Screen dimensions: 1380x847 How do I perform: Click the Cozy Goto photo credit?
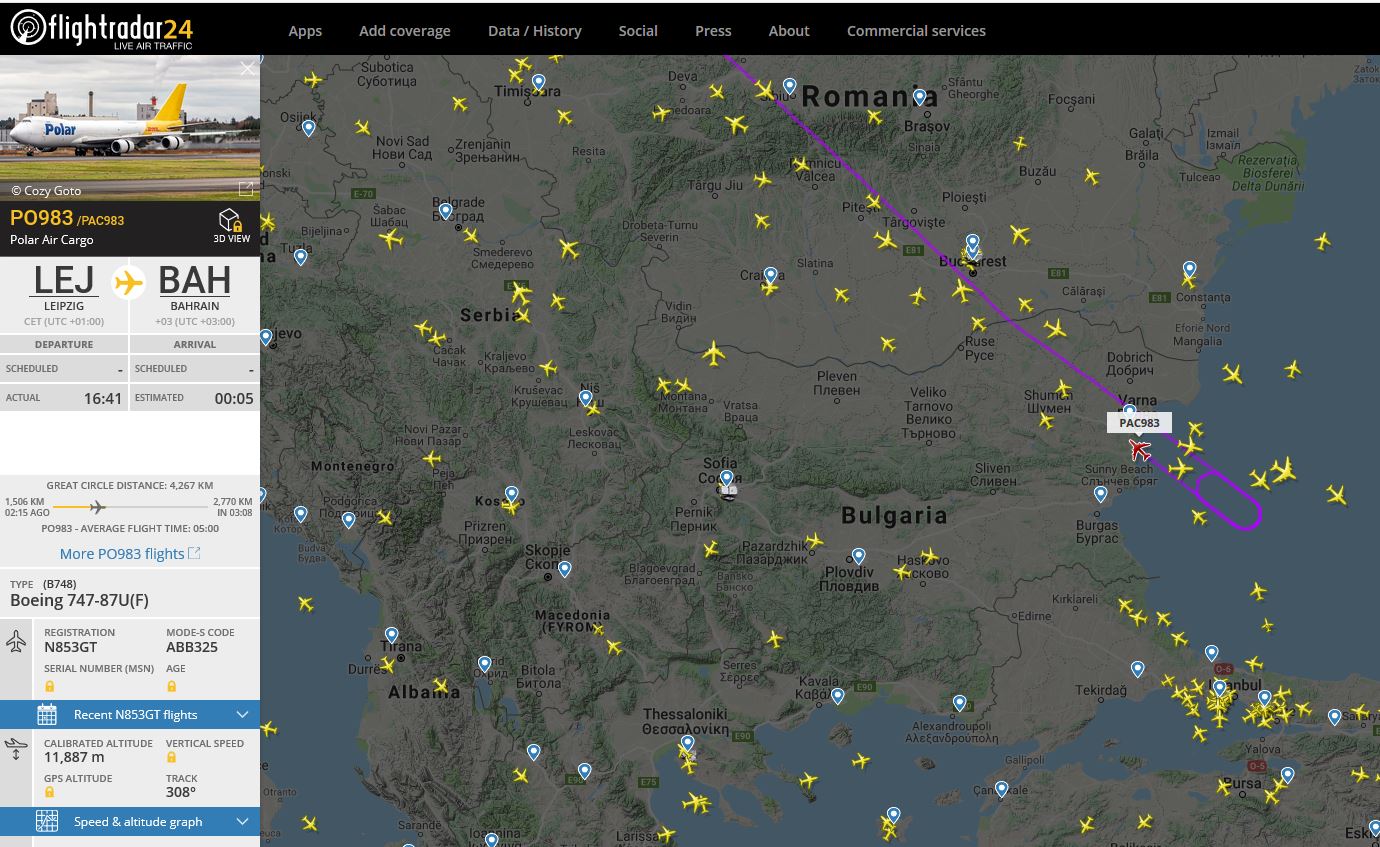coord(46,190)
